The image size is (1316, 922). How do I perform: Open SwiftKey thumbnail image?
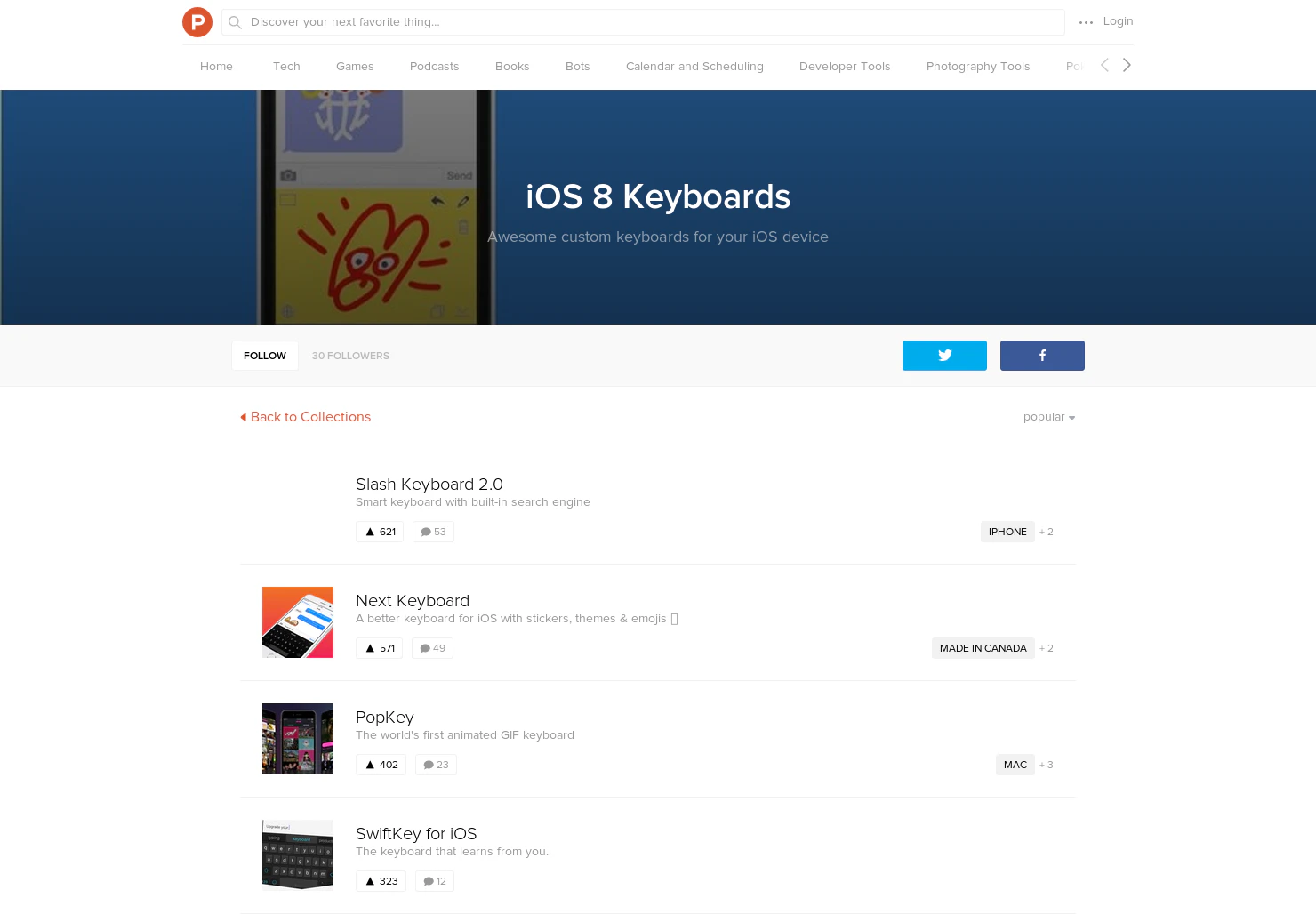click(298, 855)
